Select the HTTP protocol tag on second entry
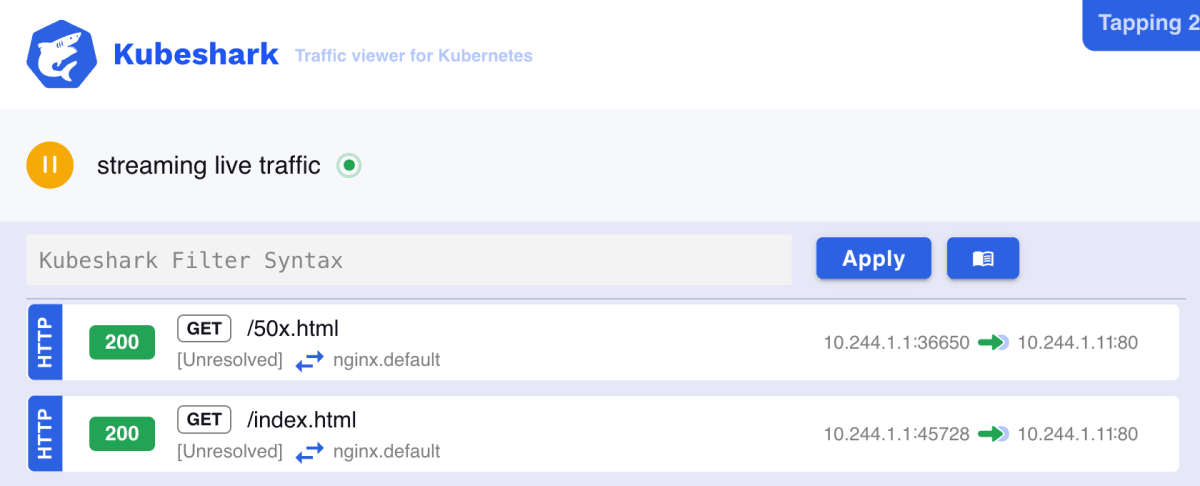Image resolution: width=1200 pixels, height=486 pixels. point(45,434)
